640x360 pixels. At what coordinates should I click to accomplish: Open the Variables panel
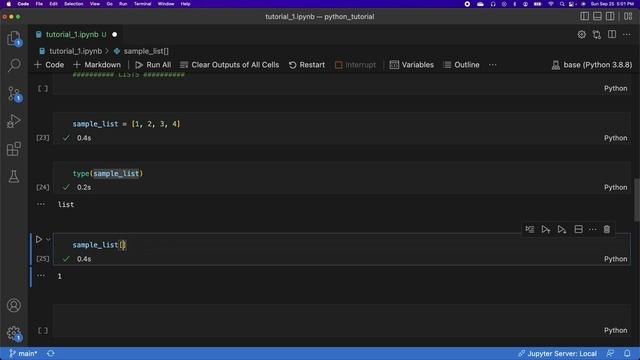tap(412, 65)
